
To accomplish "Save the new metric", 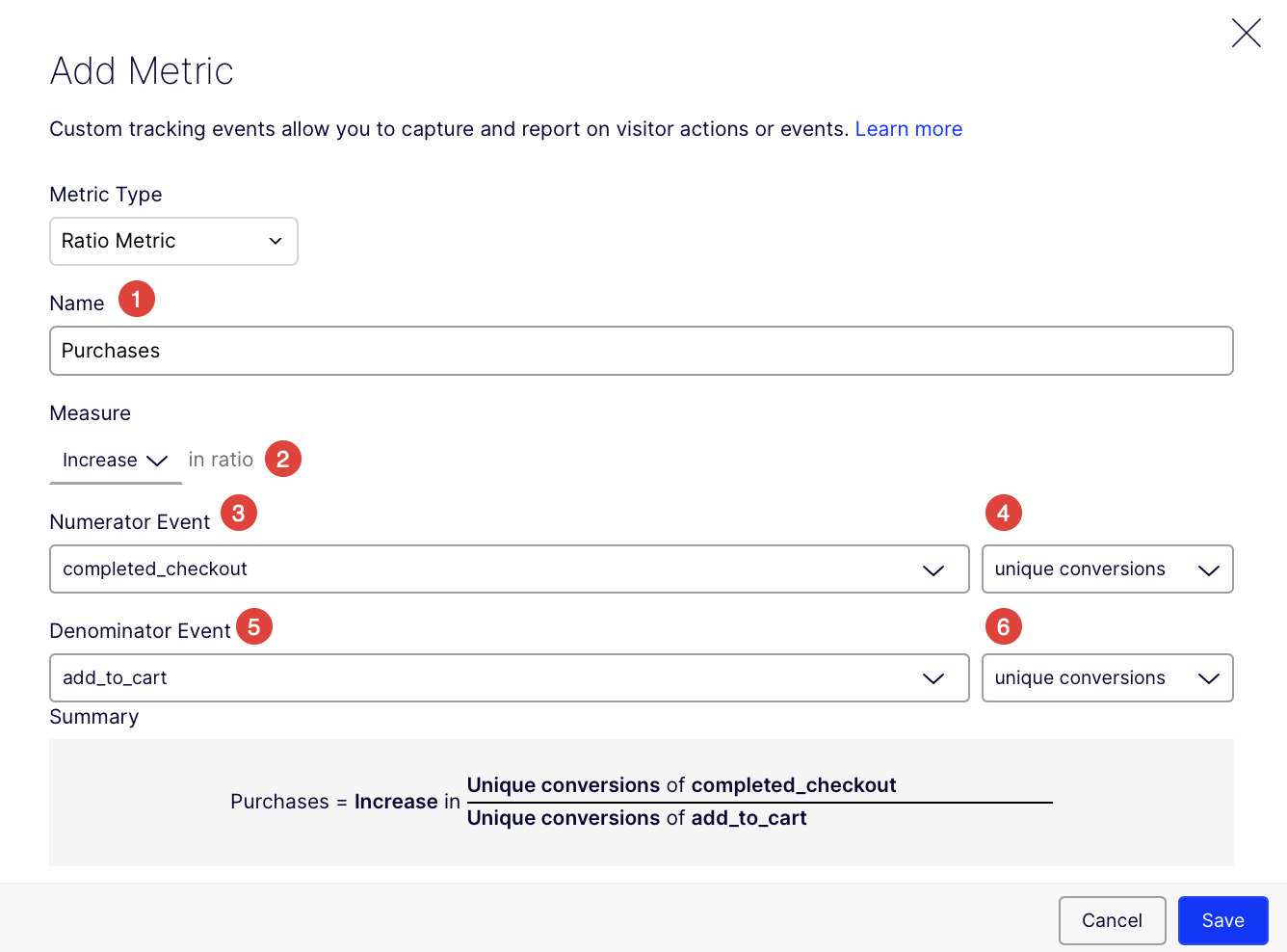I will [x=1222, y=920].
